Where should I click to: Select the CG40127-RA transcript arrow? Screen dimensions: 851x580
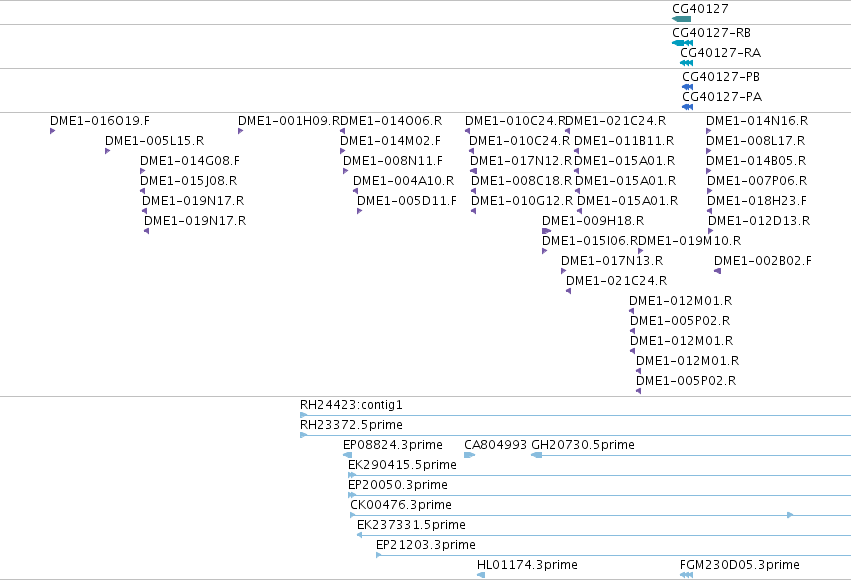point(687,63)
